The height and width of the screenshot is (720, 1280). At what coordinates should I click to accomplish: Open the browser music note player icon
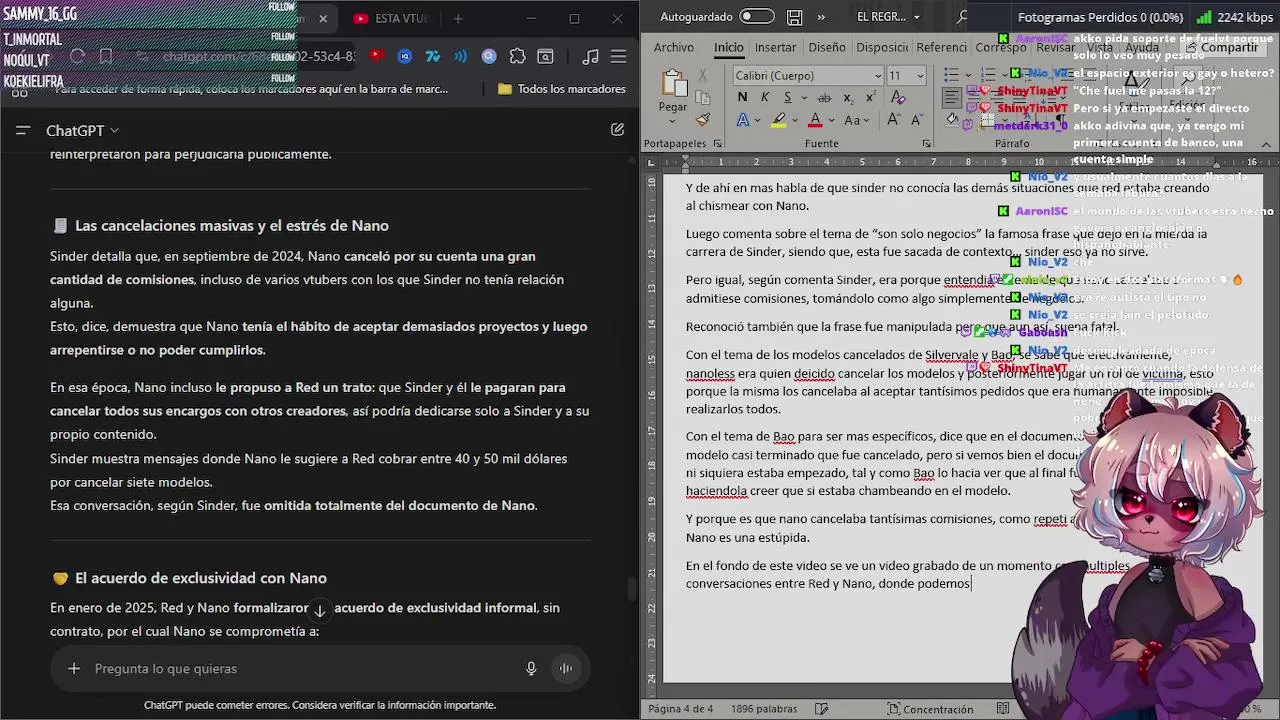[591, 57]
